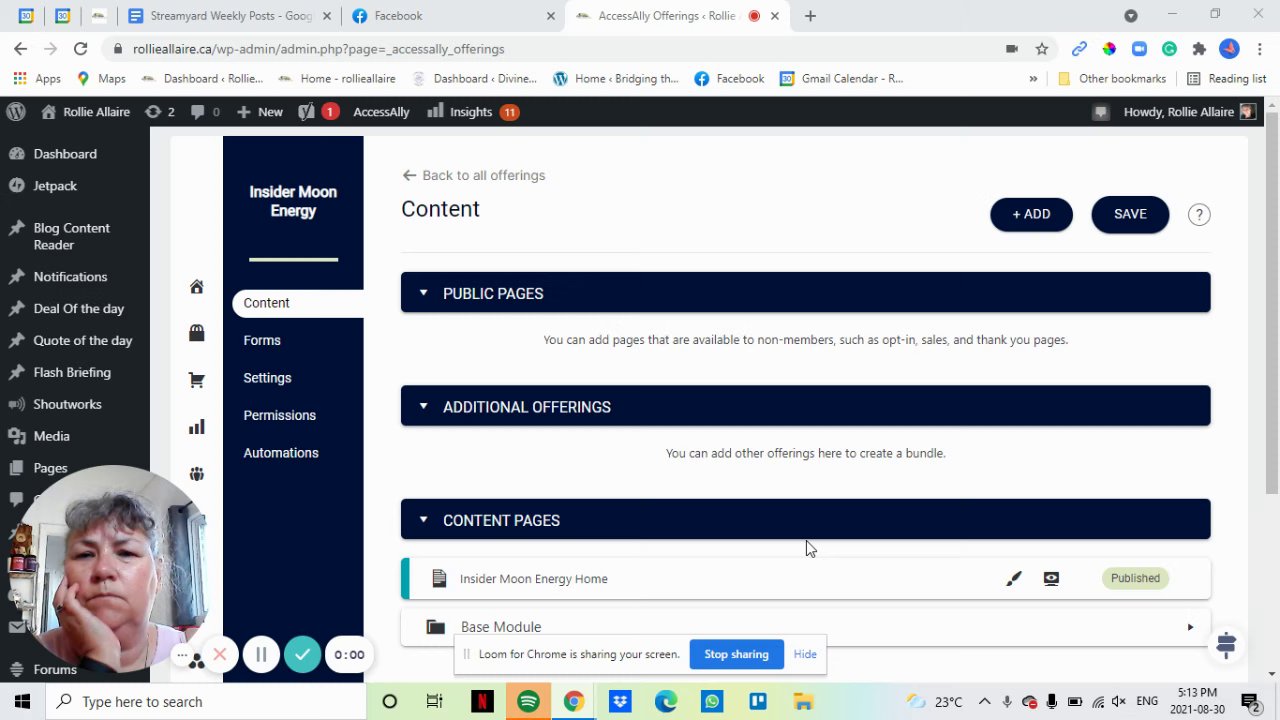
Task: Collapse the CONTENT PAGES section
Action: tap(423, 520)
